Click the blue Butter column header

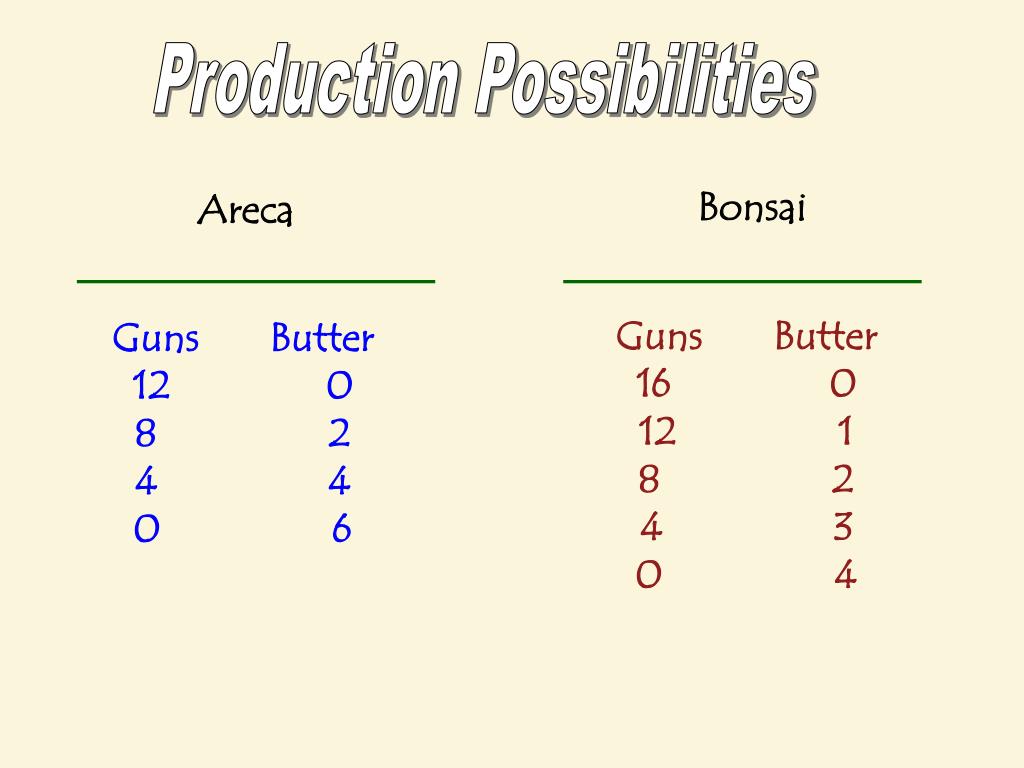click(x=323, y=338)
